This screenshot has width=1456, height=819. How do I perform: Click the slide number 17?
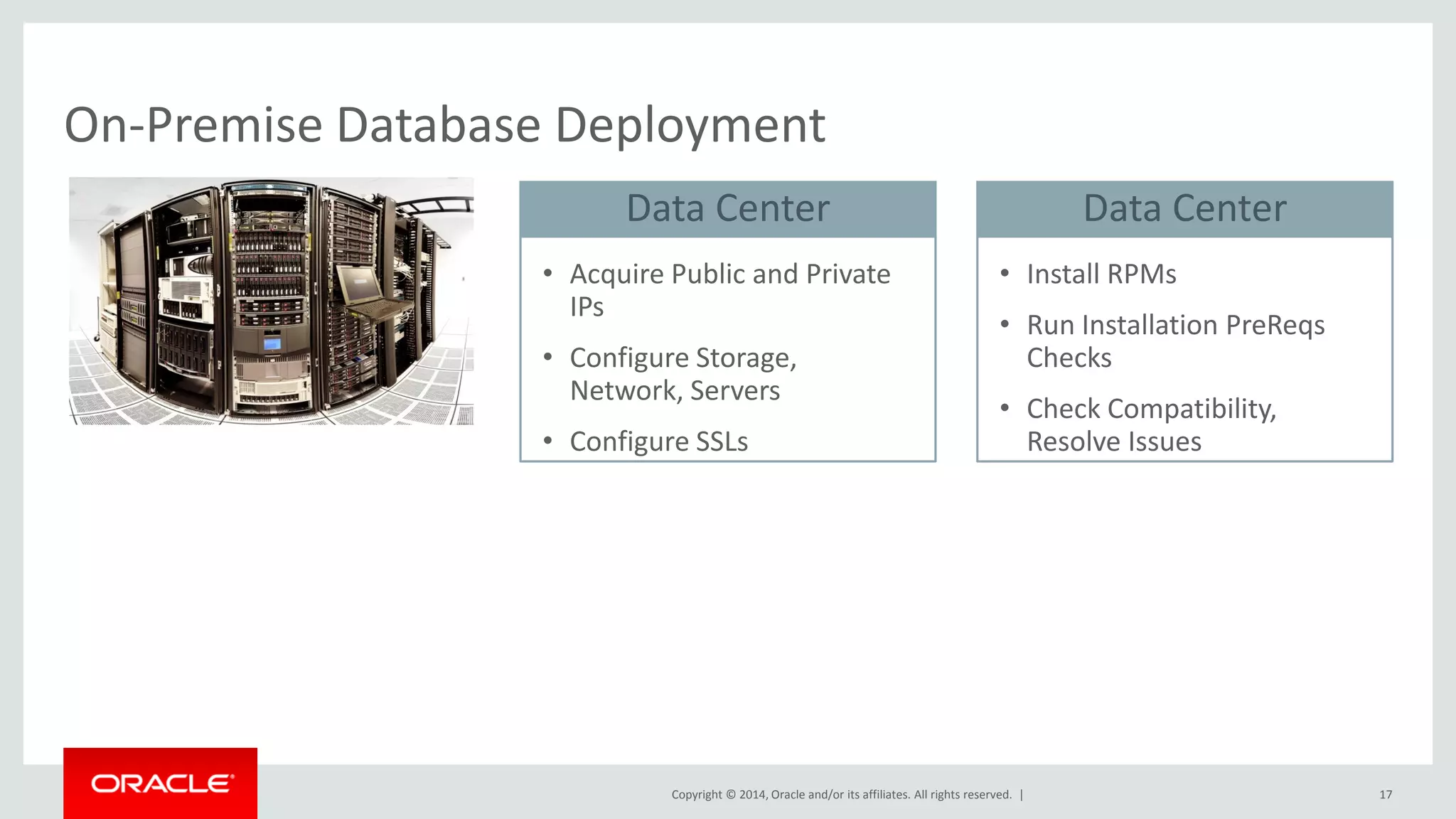click(x=1386, y=795)
